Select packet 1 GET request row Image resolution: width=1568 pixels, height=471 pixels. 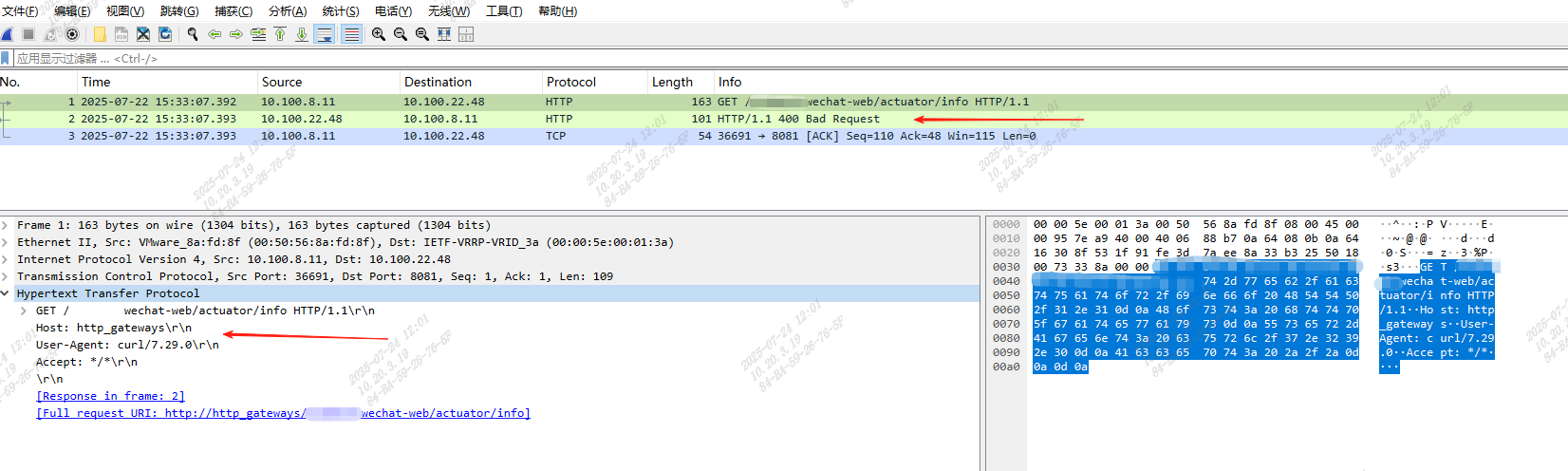[784, 102]
